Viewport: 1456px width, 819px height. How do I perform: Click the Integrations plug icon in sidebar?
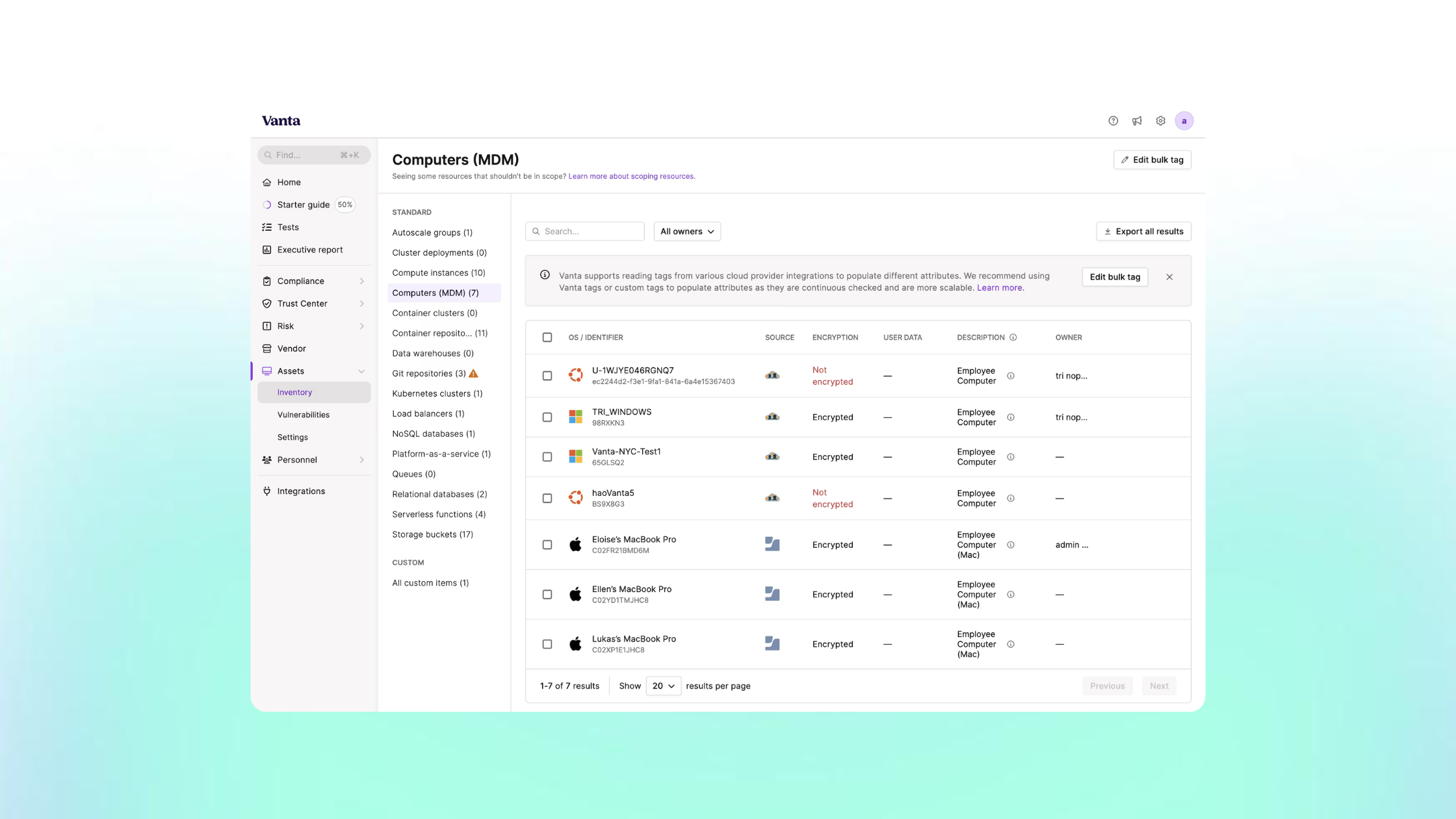[266, 491]
